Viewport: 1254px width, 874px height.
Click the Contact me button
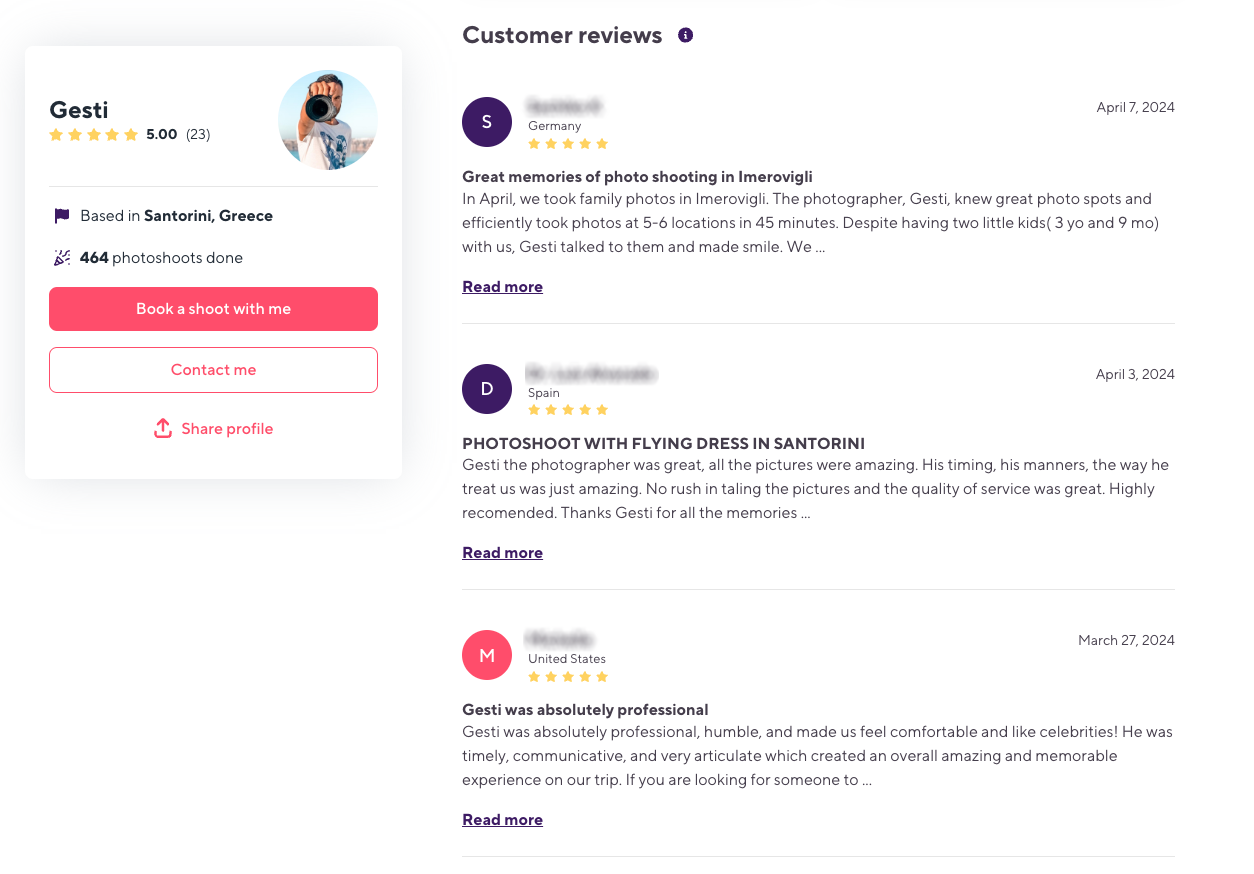(x=213, y=370)
